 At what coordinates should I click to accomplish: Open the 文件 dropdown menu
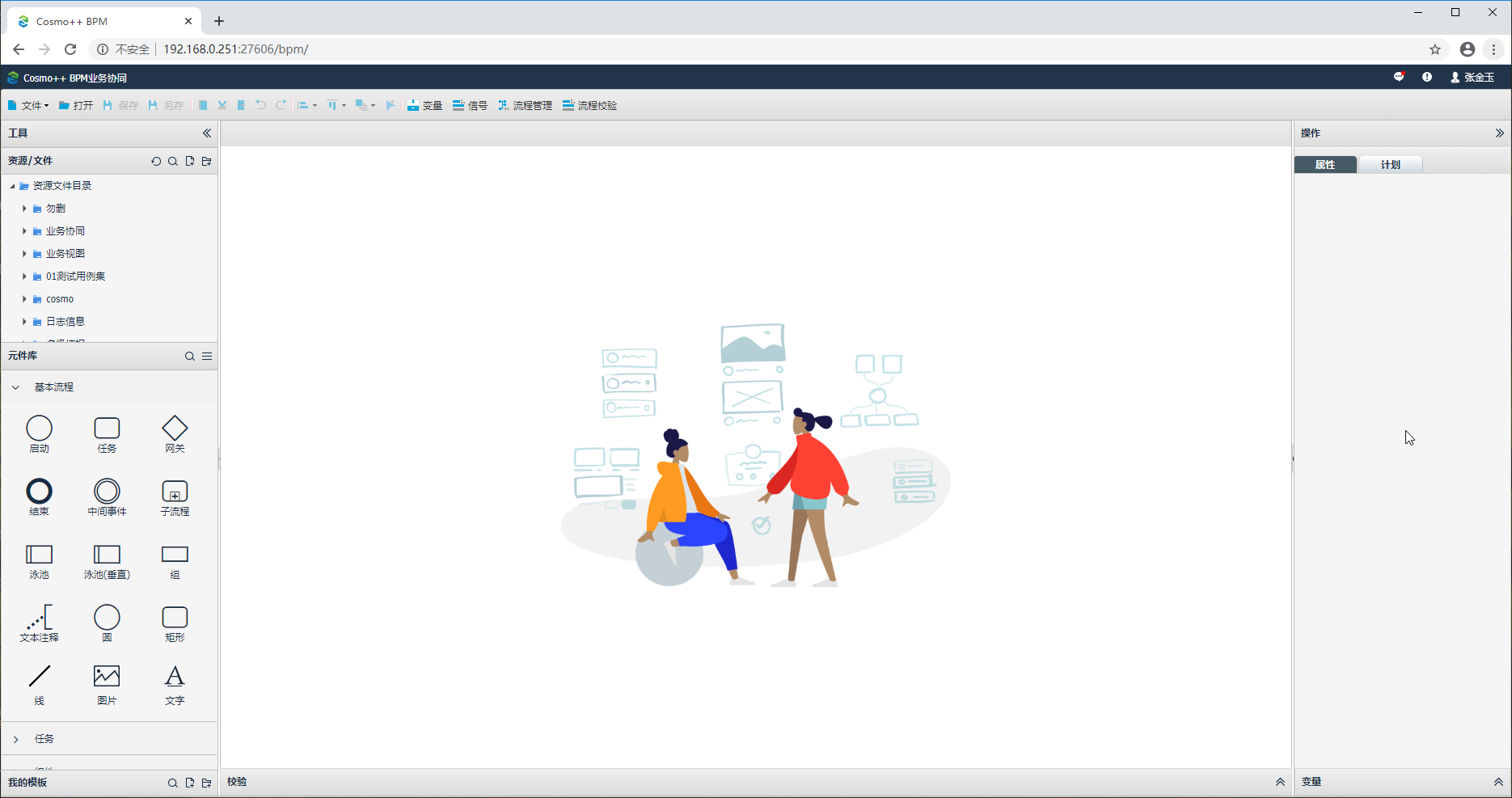click(28, 105)
